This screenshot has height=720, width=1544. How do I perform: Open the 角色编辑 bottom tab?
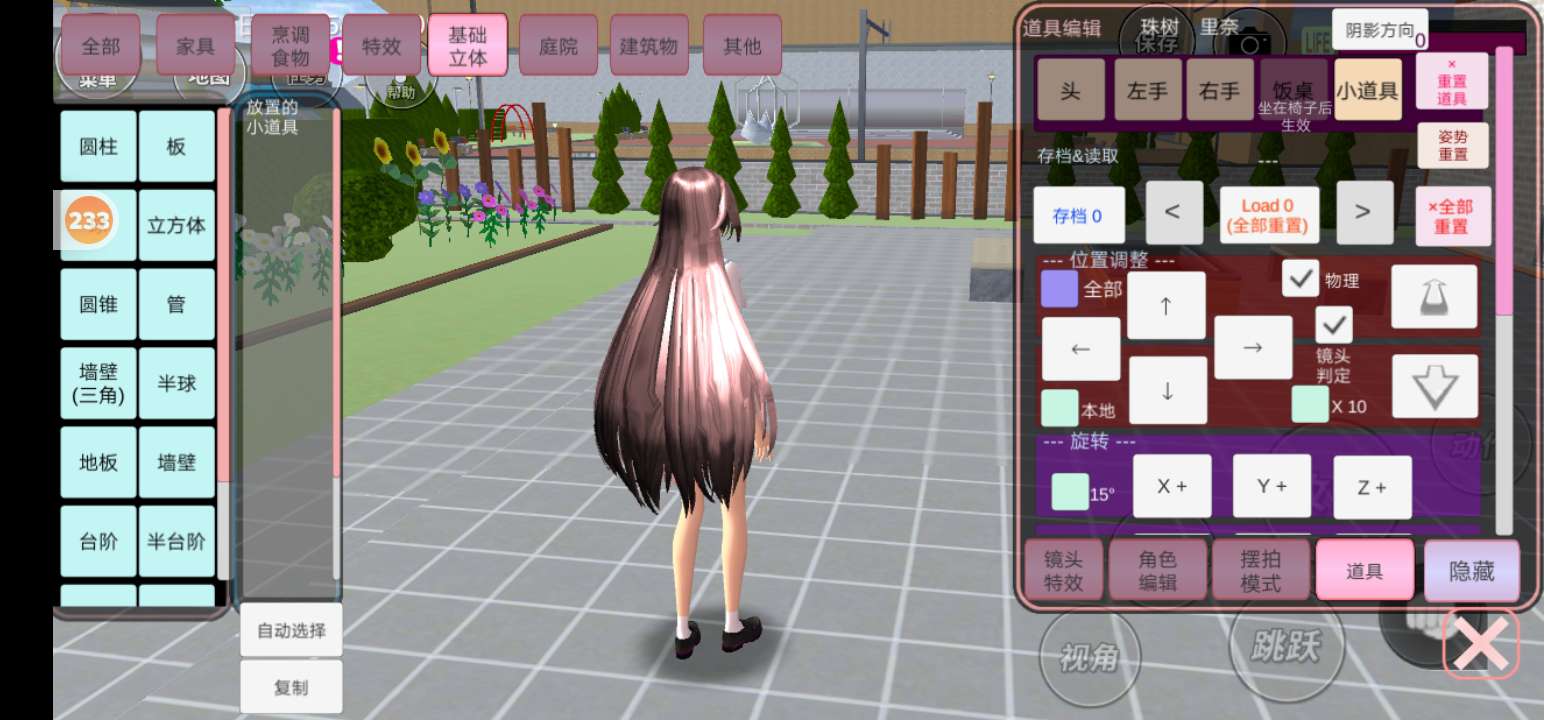tap(1158, 571)
